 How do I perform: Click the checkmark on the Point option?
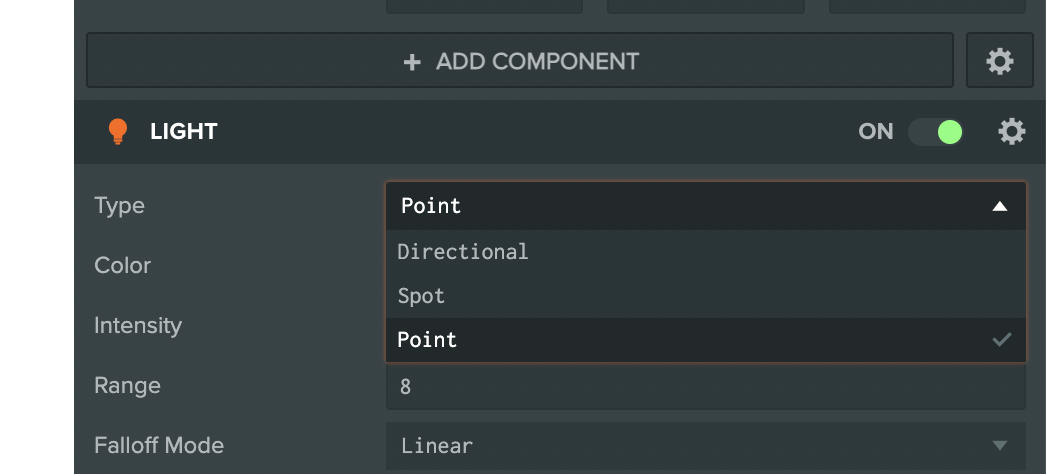click(x=1001, y=340)
